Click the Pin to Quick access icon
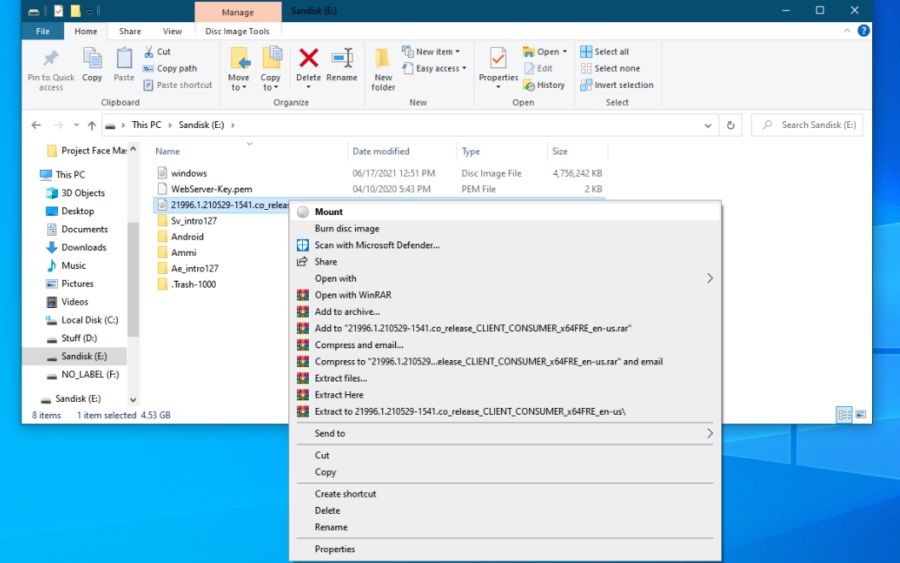The height and width of the screenshot is (563, 900). tap(50, 58)
